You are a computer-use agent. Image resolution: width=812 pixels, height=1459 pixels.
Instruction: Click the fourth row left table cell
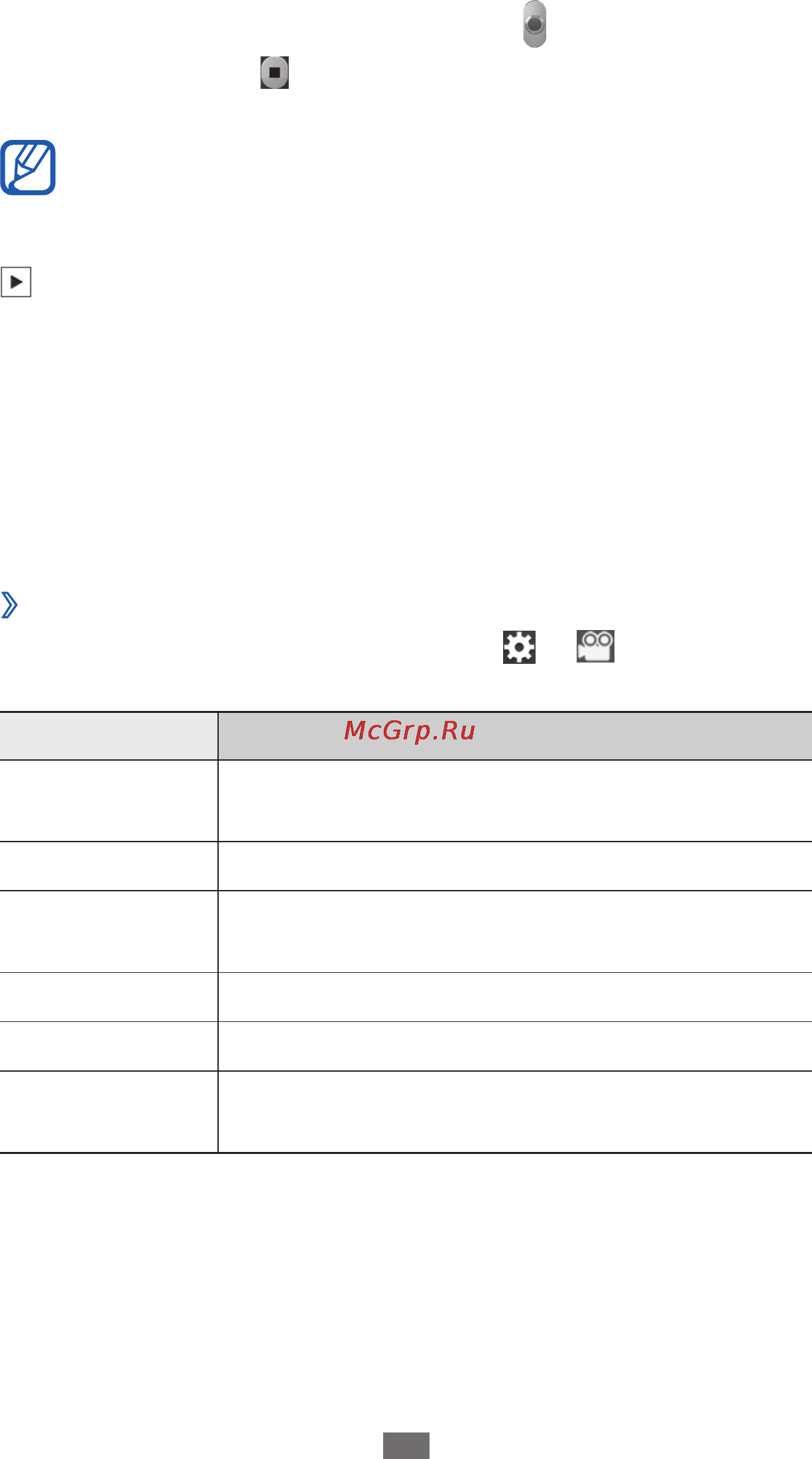109,997
